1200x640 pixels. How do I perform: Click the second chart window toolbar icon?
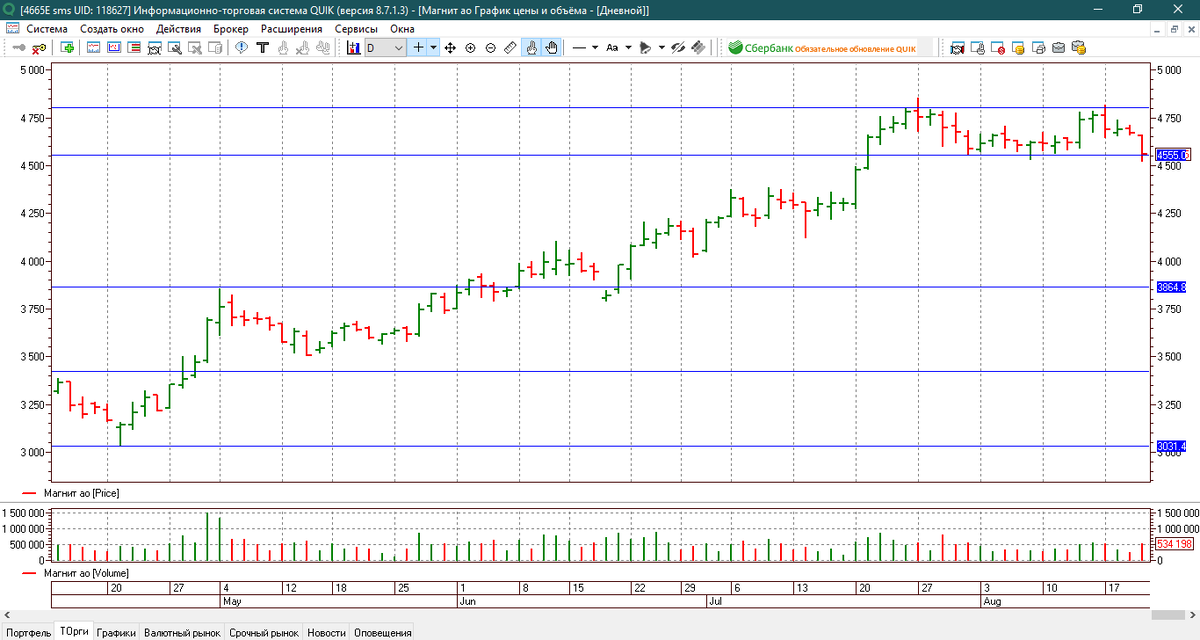tap(114, 47)
